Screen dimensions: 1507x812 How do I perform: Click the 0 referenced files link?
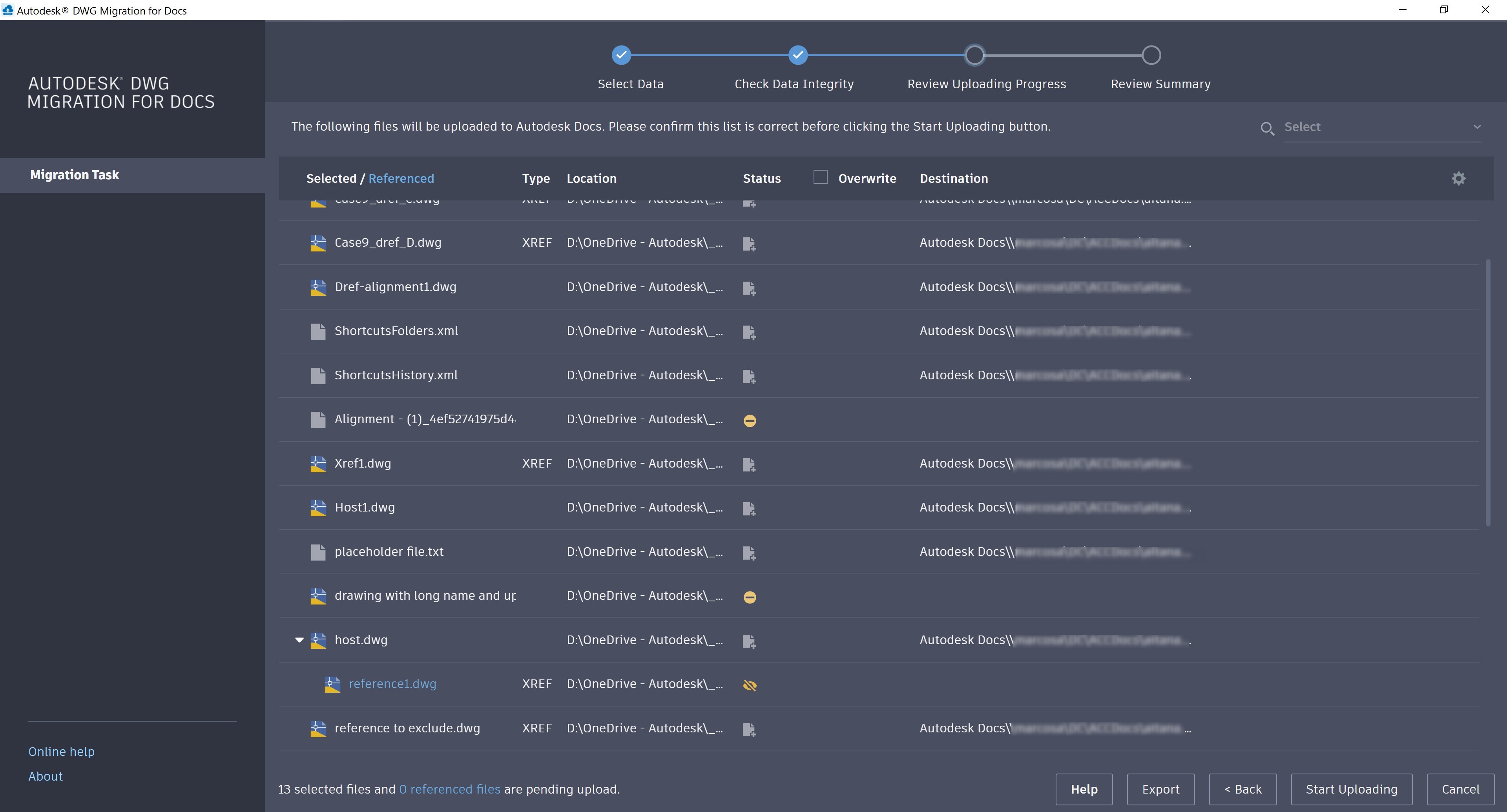449,789
